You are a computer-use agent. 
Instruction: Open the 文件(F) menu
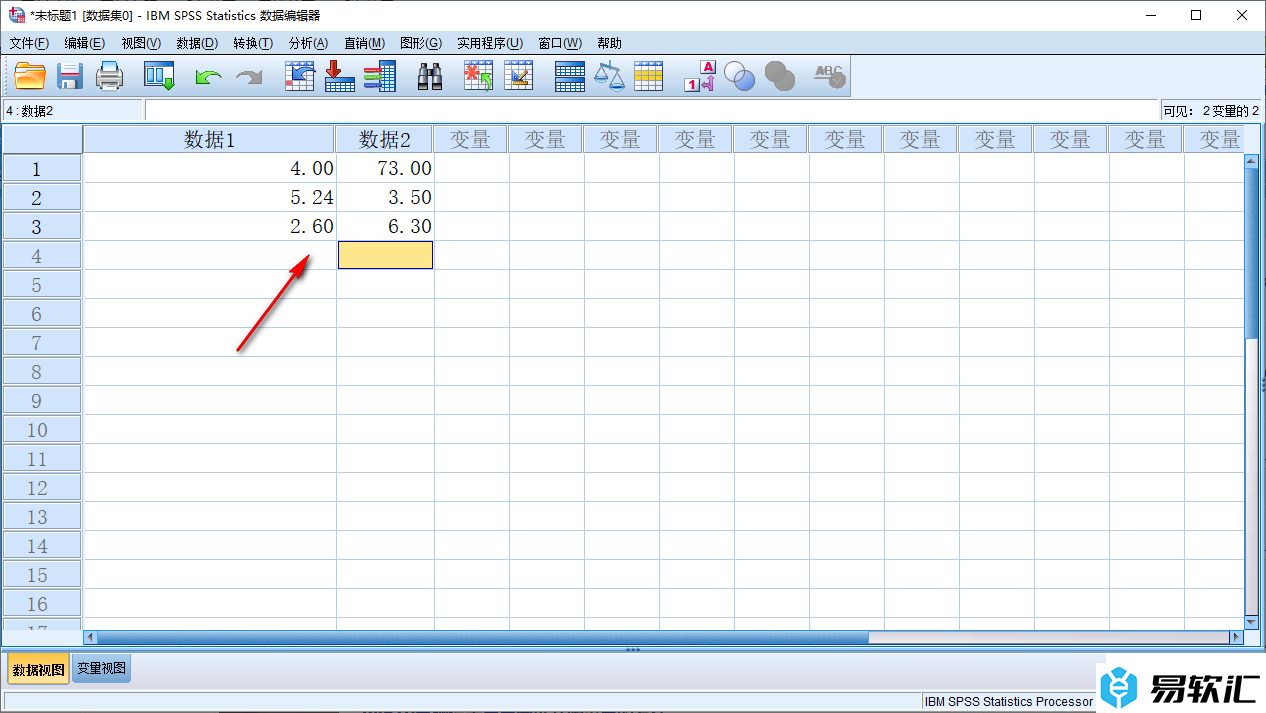pos(29,43)
